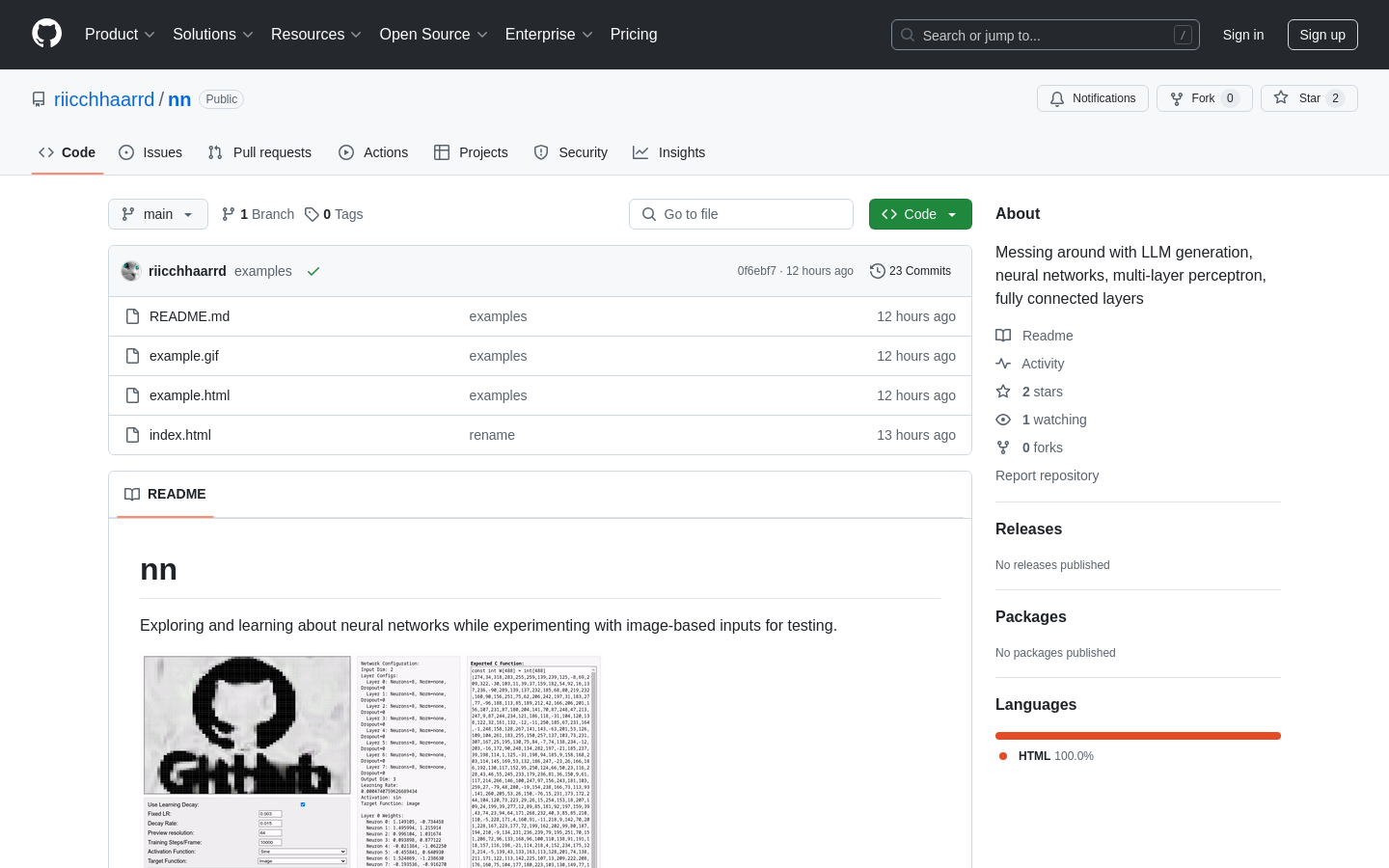Click Report repository
Viewport: 1389px width, 868px height.
(1047, 475)
